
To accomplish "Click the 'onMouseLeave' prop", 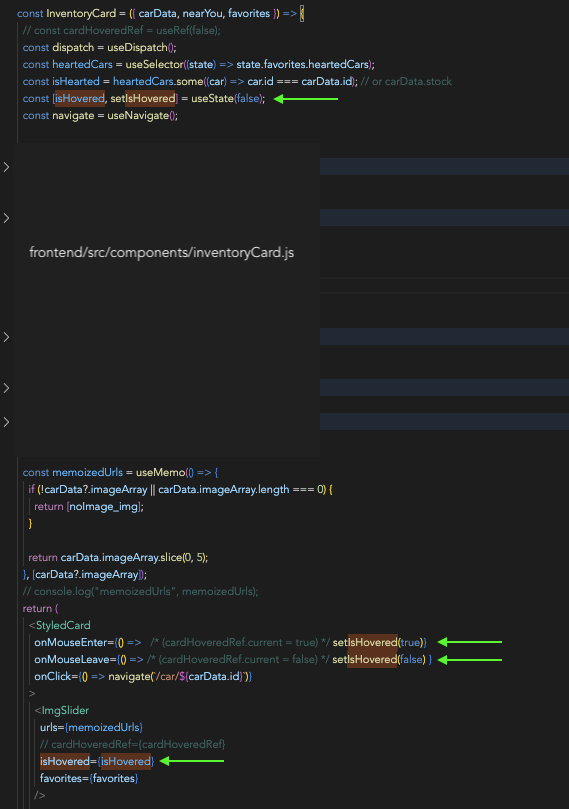I will pyautogui.click(x=72, y=660).
